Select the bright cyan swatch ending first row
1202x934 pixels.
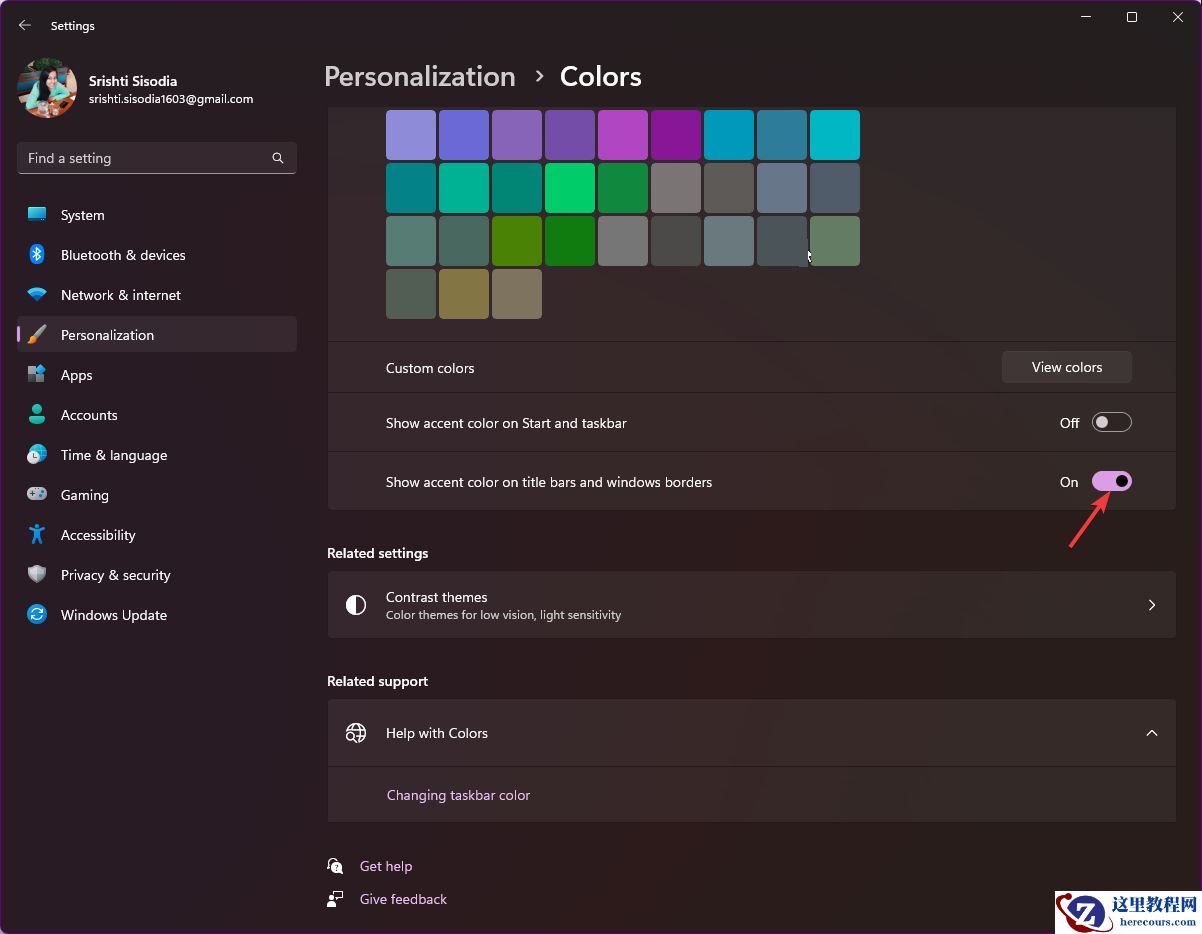point(835,135)
